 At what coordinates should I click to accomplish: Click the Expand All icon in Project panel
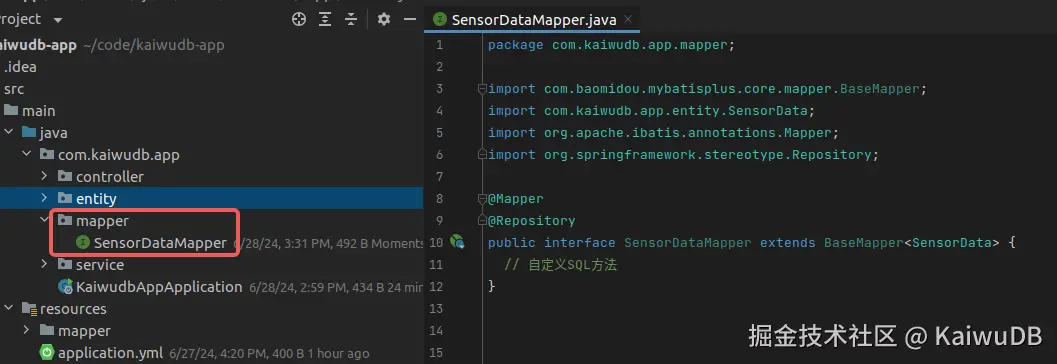click(x=325, y=20)
